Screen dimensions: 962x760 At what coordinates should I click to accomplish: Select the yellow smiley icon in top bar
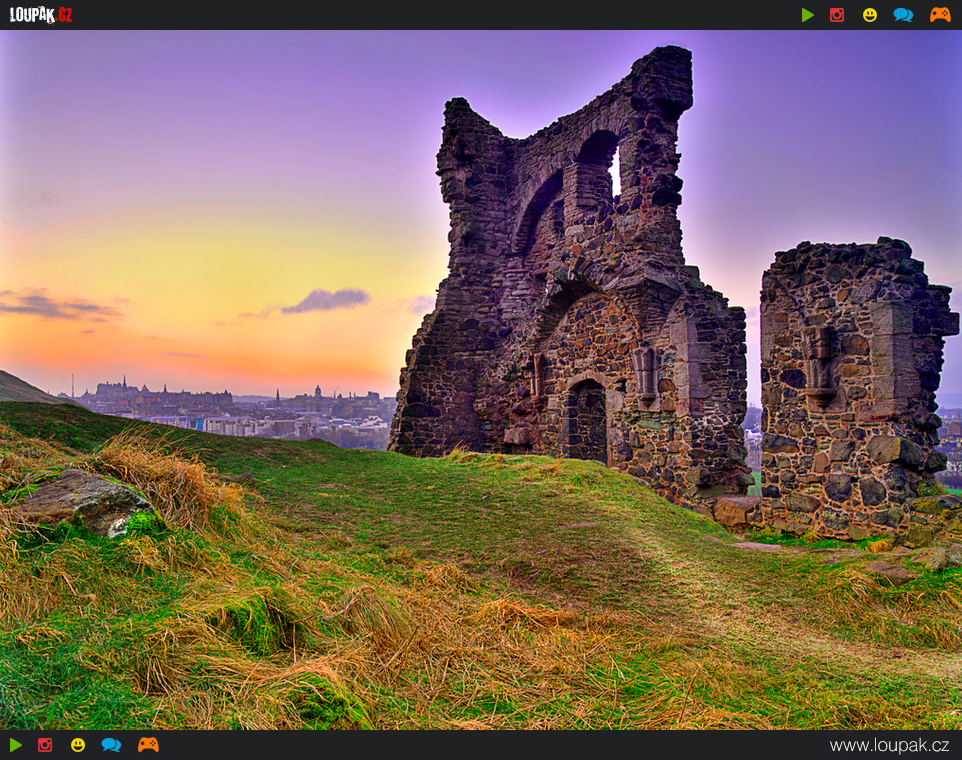(870, 15)
